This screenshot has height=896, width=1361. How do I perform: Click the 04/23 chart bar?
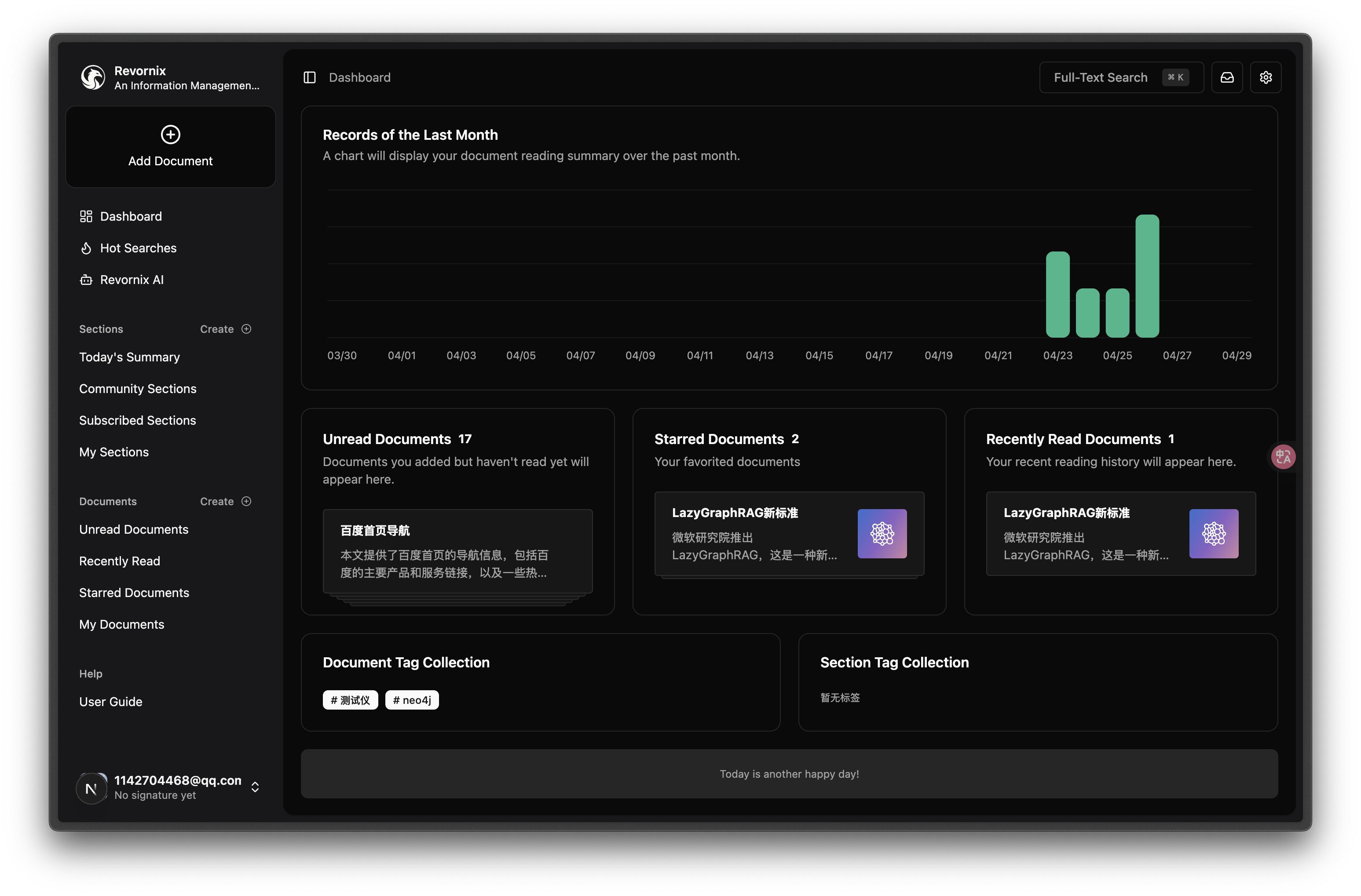point(1057,295)
